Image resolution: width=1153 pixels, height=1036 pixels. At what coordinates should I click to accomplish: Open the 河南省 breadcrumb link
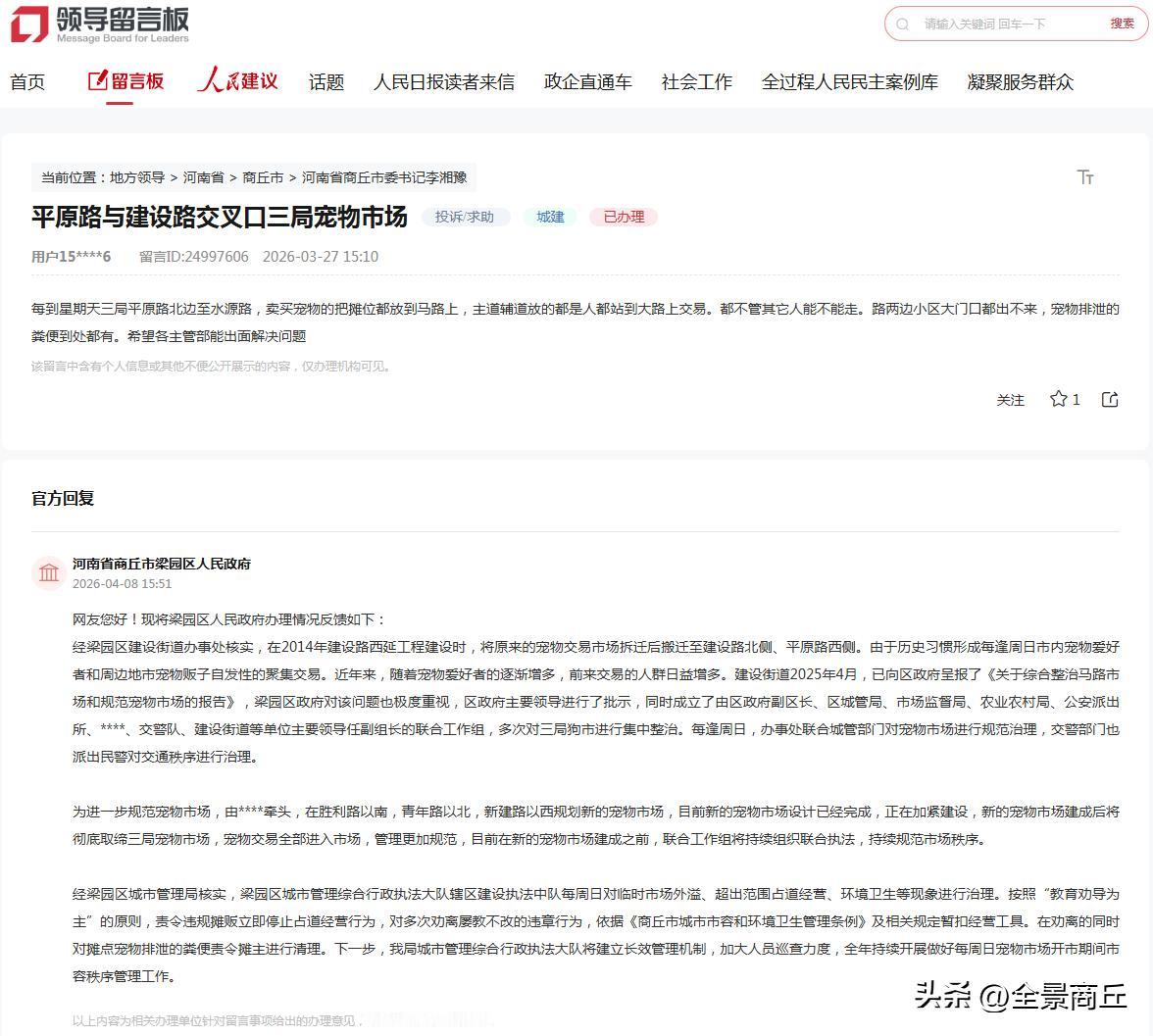click(203, 177)
